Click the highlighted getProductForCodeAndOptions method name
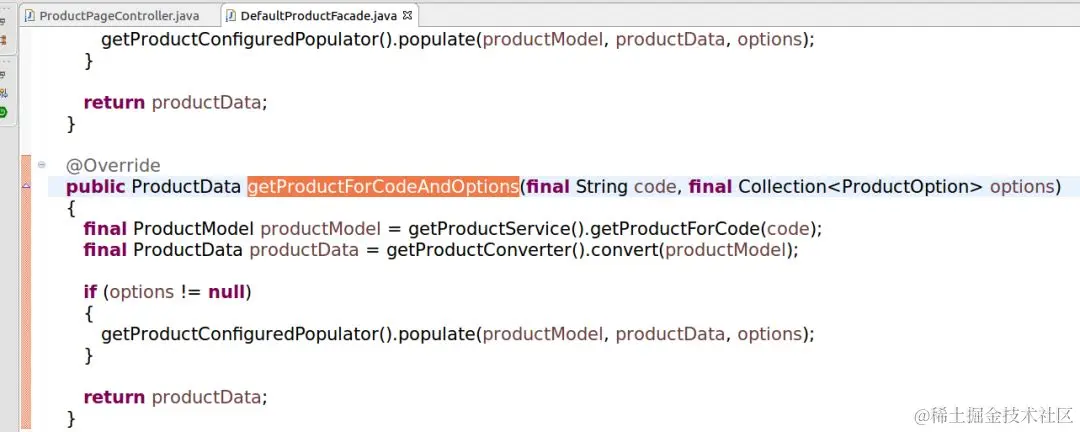Image resolution: width=1080 pixels, height=432 pixels. pos(383,187)
